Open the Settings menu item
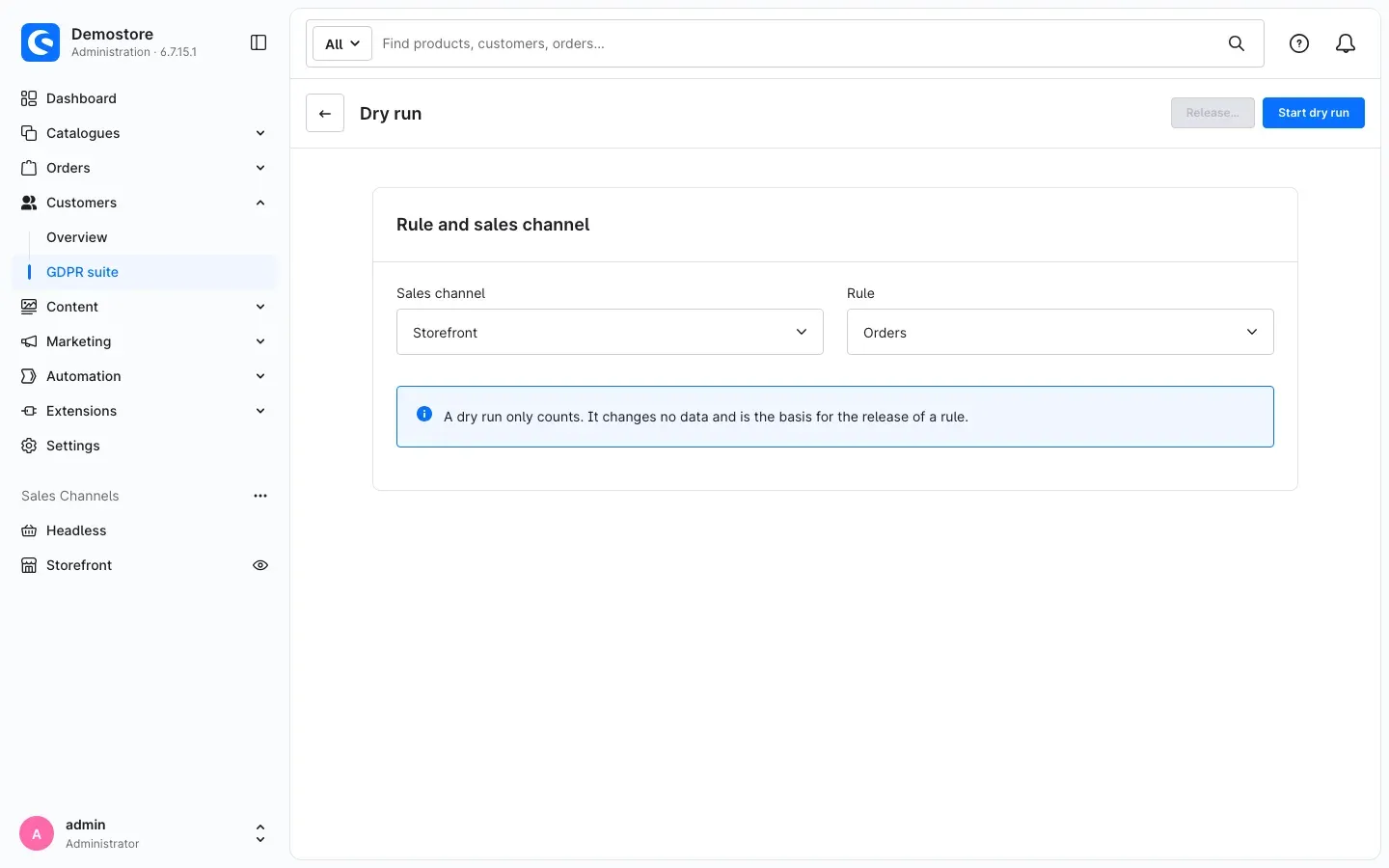1389x868 pixels. pos(145,446)
